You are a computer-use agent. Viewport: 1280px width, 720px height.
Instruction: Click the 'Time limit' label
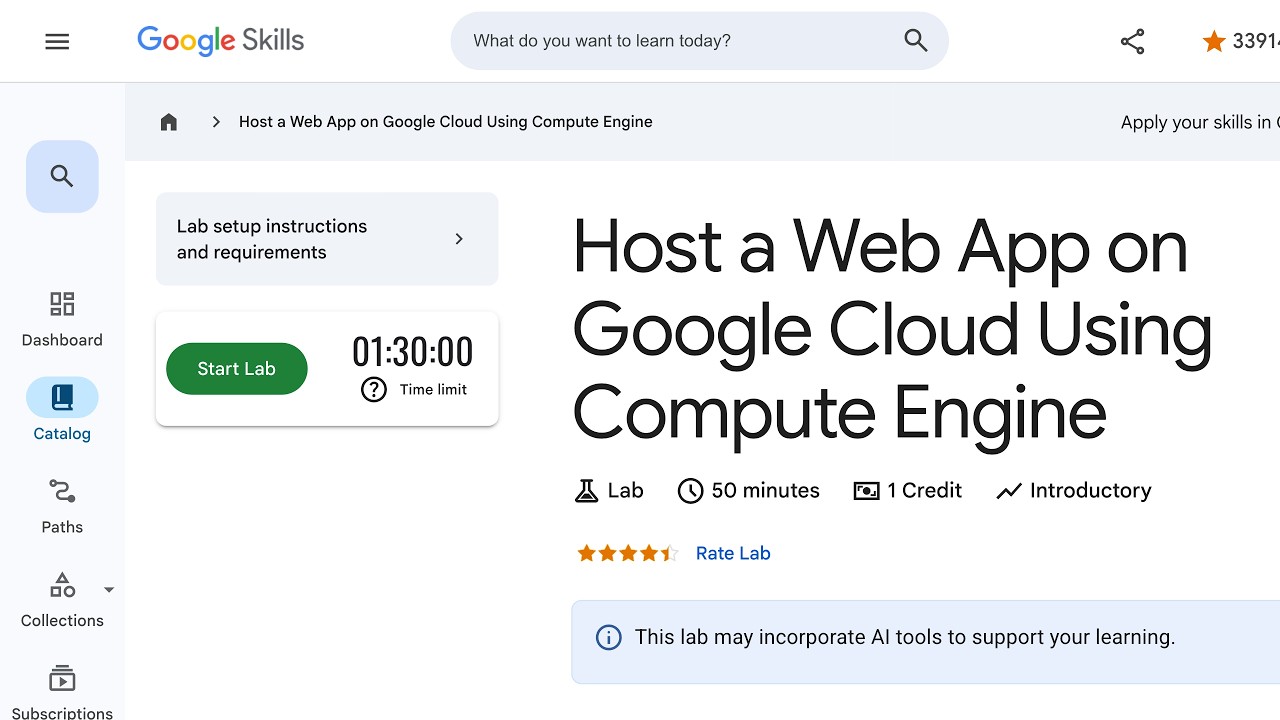(x=433, y=390)
